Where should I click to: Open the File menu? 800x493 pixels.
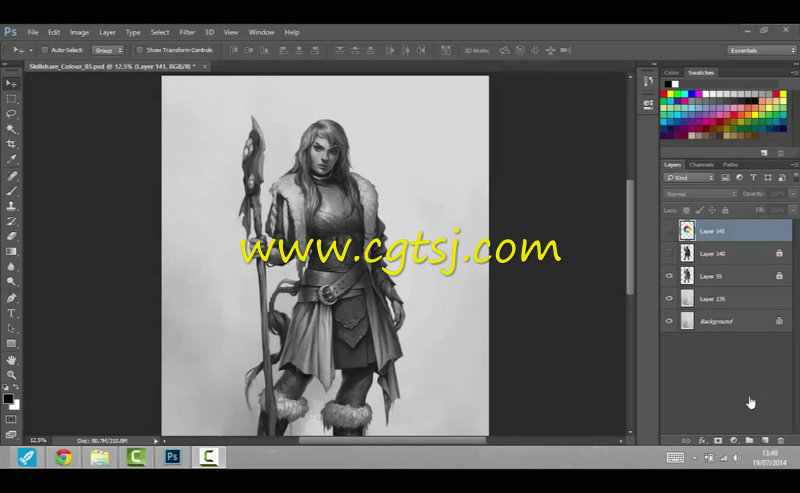tap(33, 32)
